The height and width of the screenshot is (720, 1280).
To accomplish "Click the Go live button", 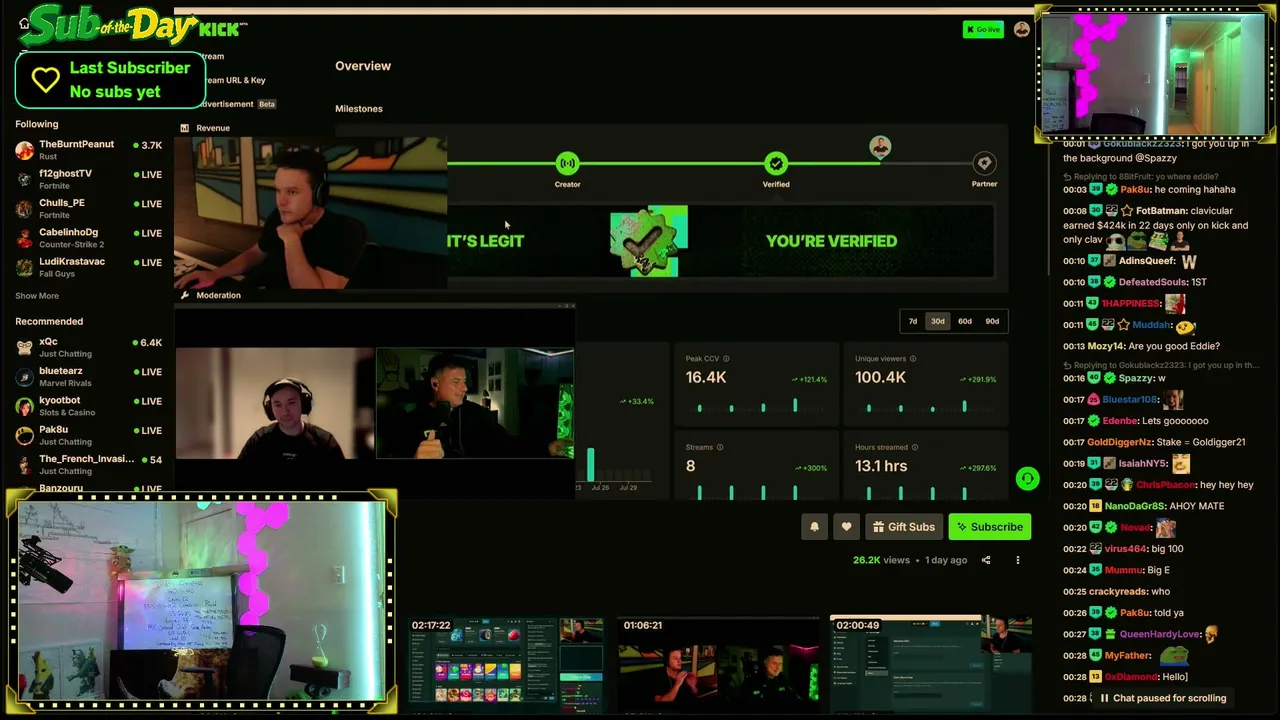I will tap(983, 29).
